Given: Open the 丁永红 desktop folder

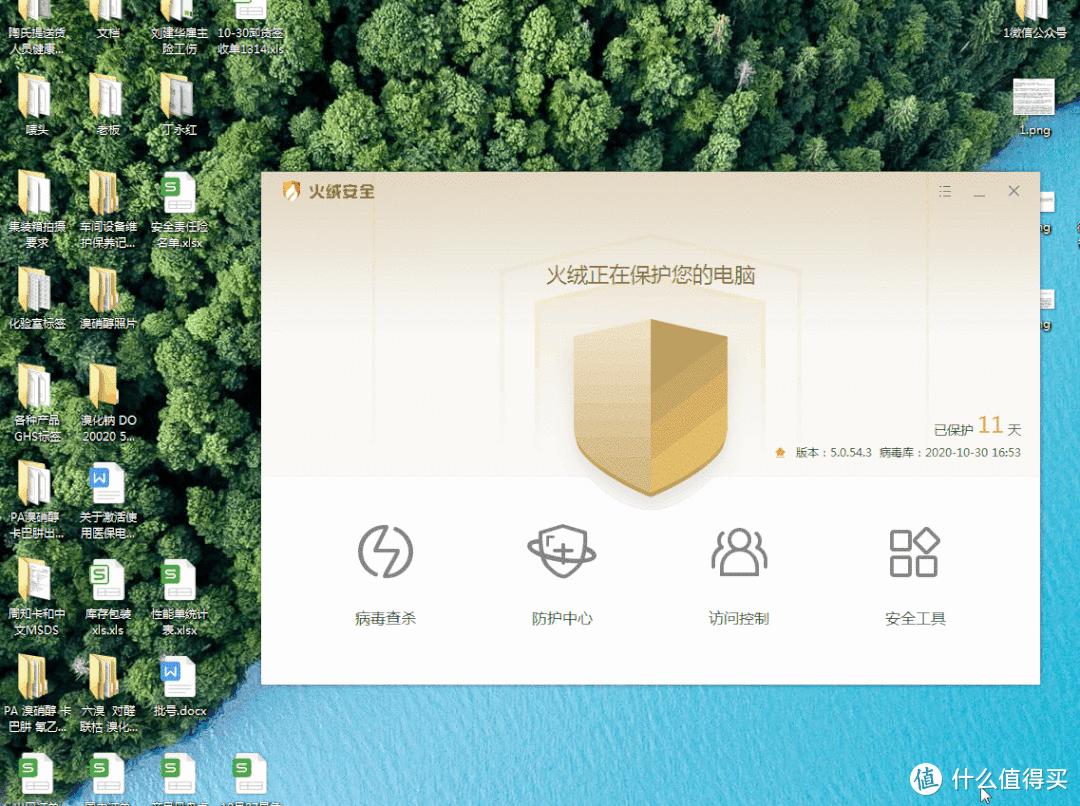Looking at the screenshot, I should point(177,100).
